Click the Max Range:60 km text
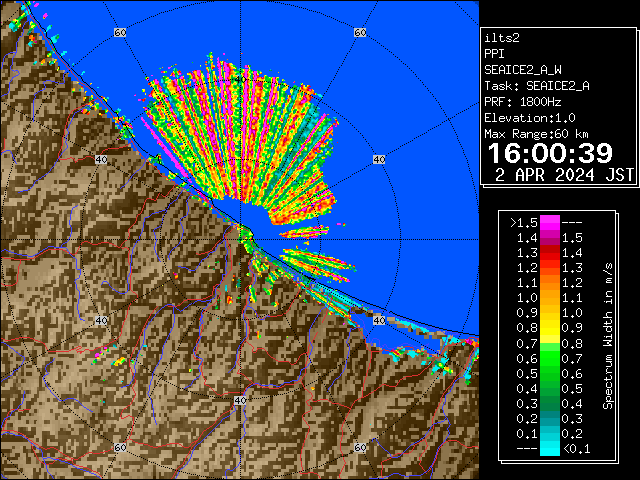The height and width of the screenshot is (480, 640). tap(536, 134)
